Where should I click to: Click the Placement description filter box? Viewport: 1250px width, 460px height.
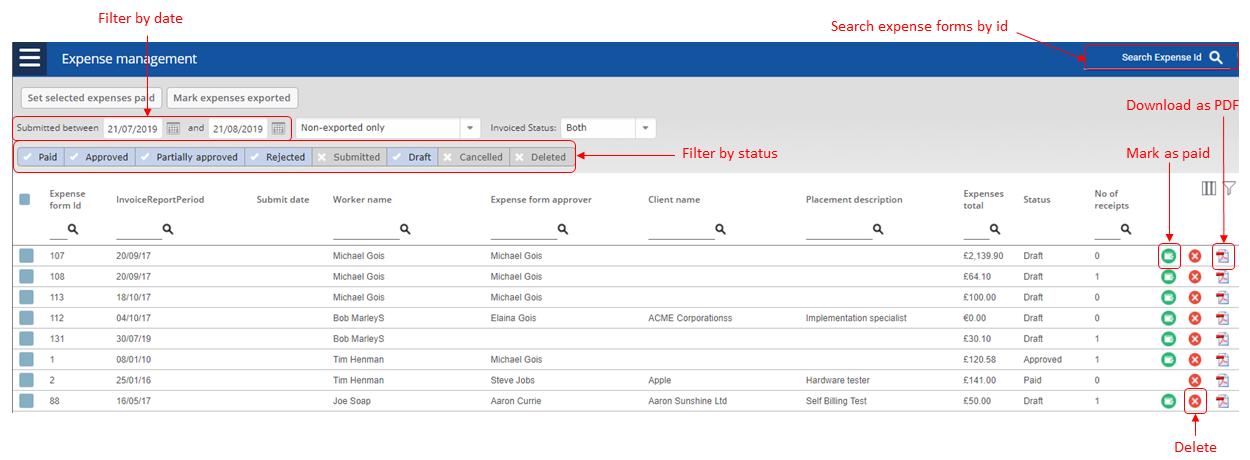[x=839, y=231]
